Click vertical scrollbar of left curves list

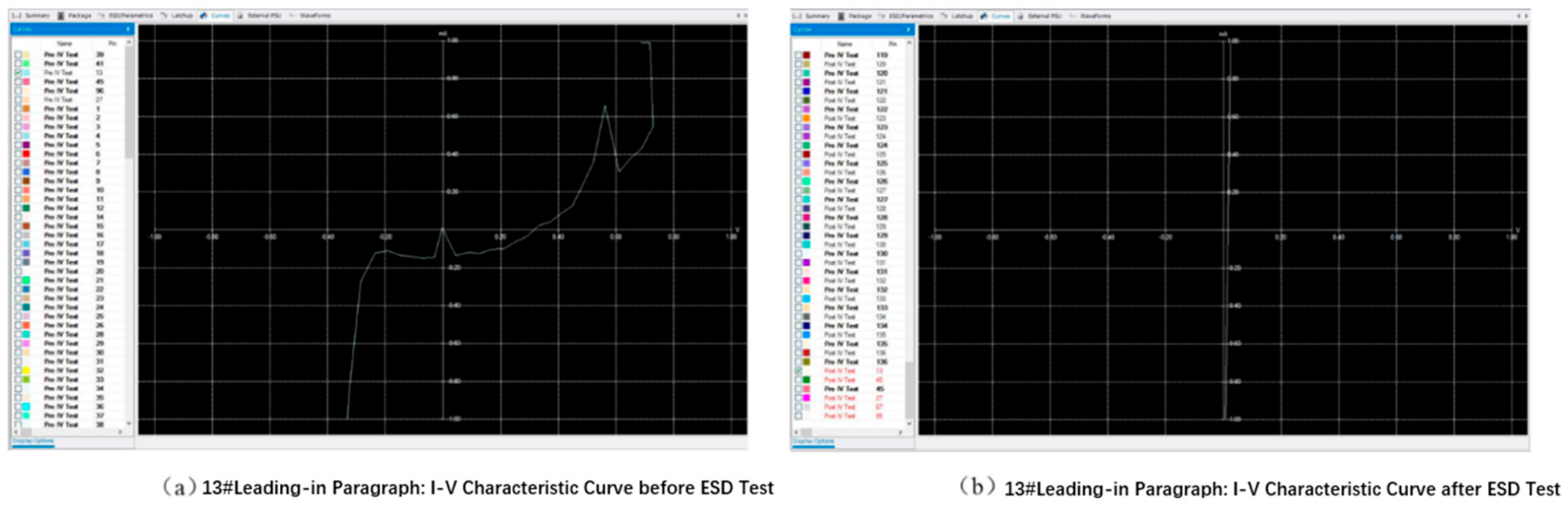click(x=128, y=104)
